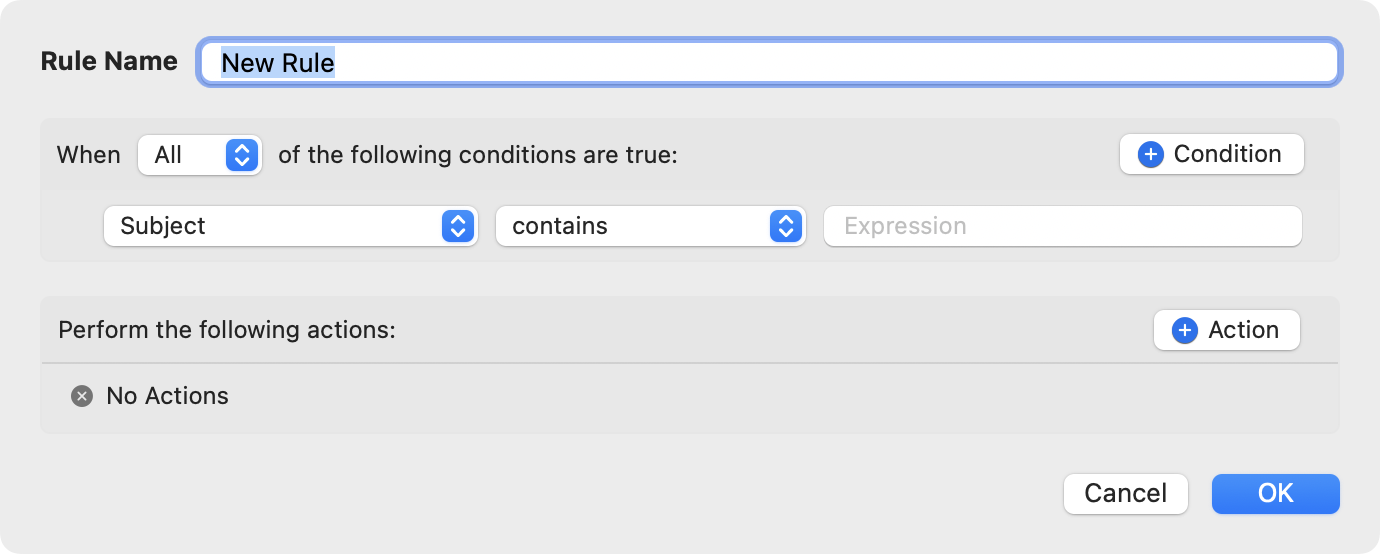Expand the contains operator dropdown

(x=650, y=227)
